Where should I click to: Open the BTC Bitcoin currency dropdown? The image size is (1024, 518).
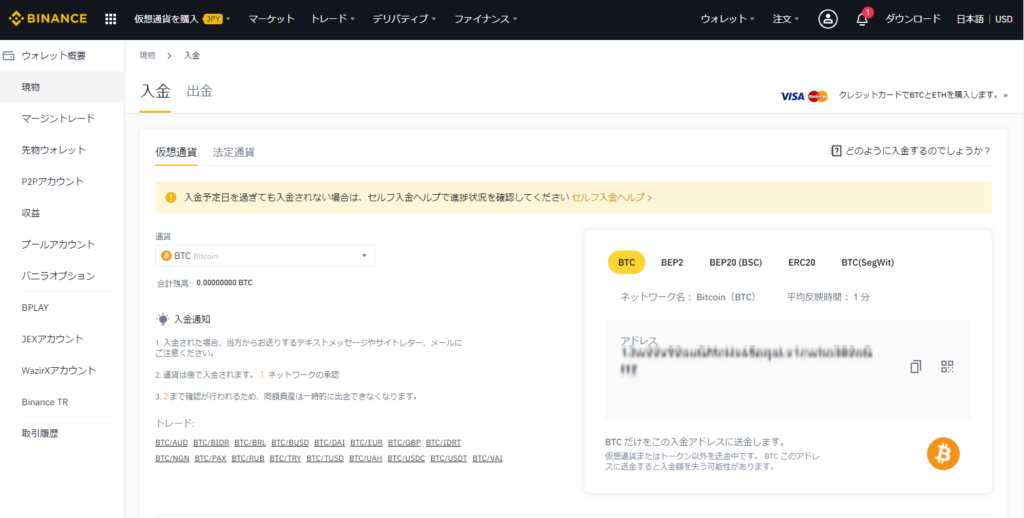pos(265,255)
